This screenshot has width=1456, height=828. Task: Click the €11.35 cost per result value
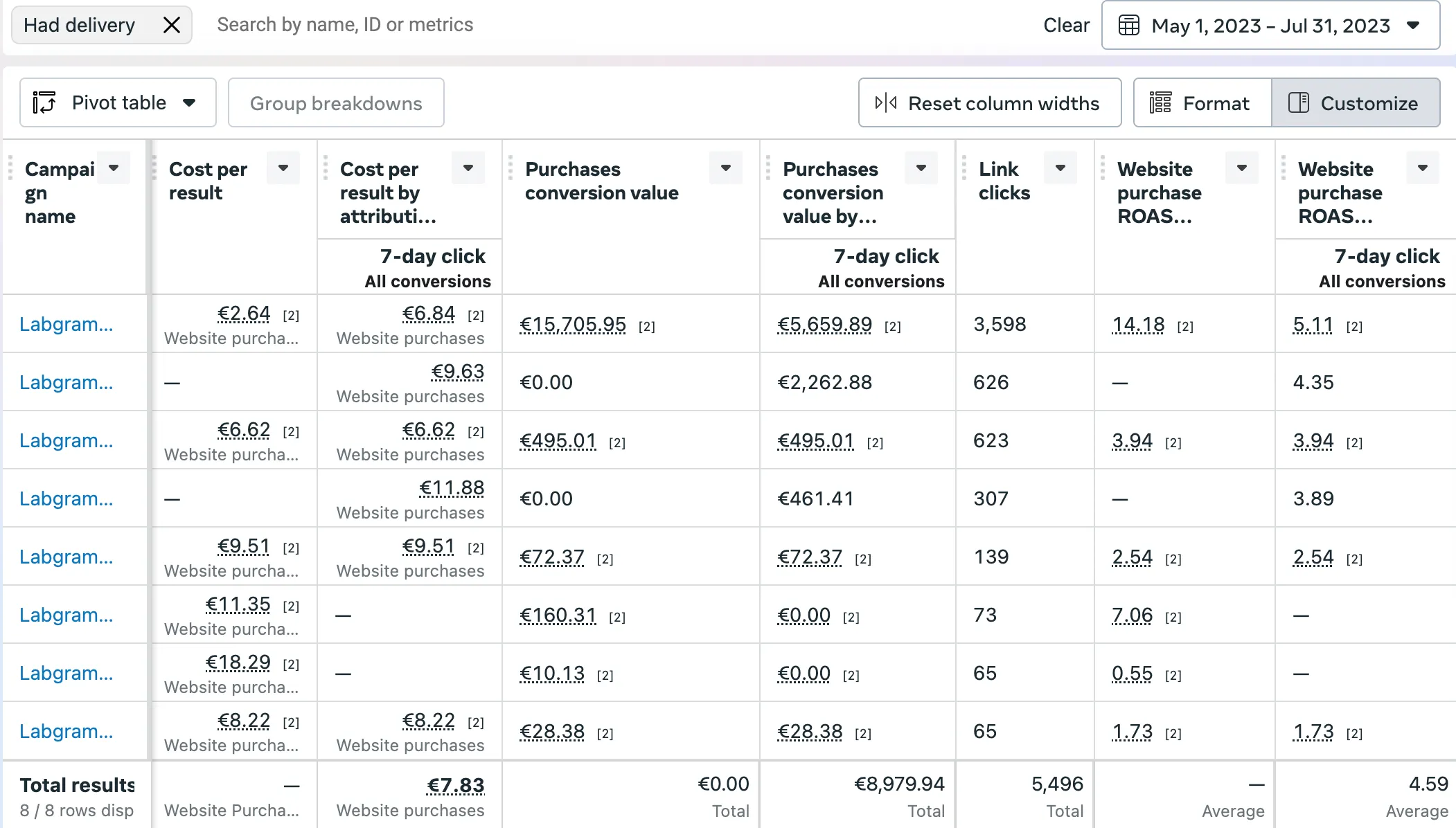(238, 604)
